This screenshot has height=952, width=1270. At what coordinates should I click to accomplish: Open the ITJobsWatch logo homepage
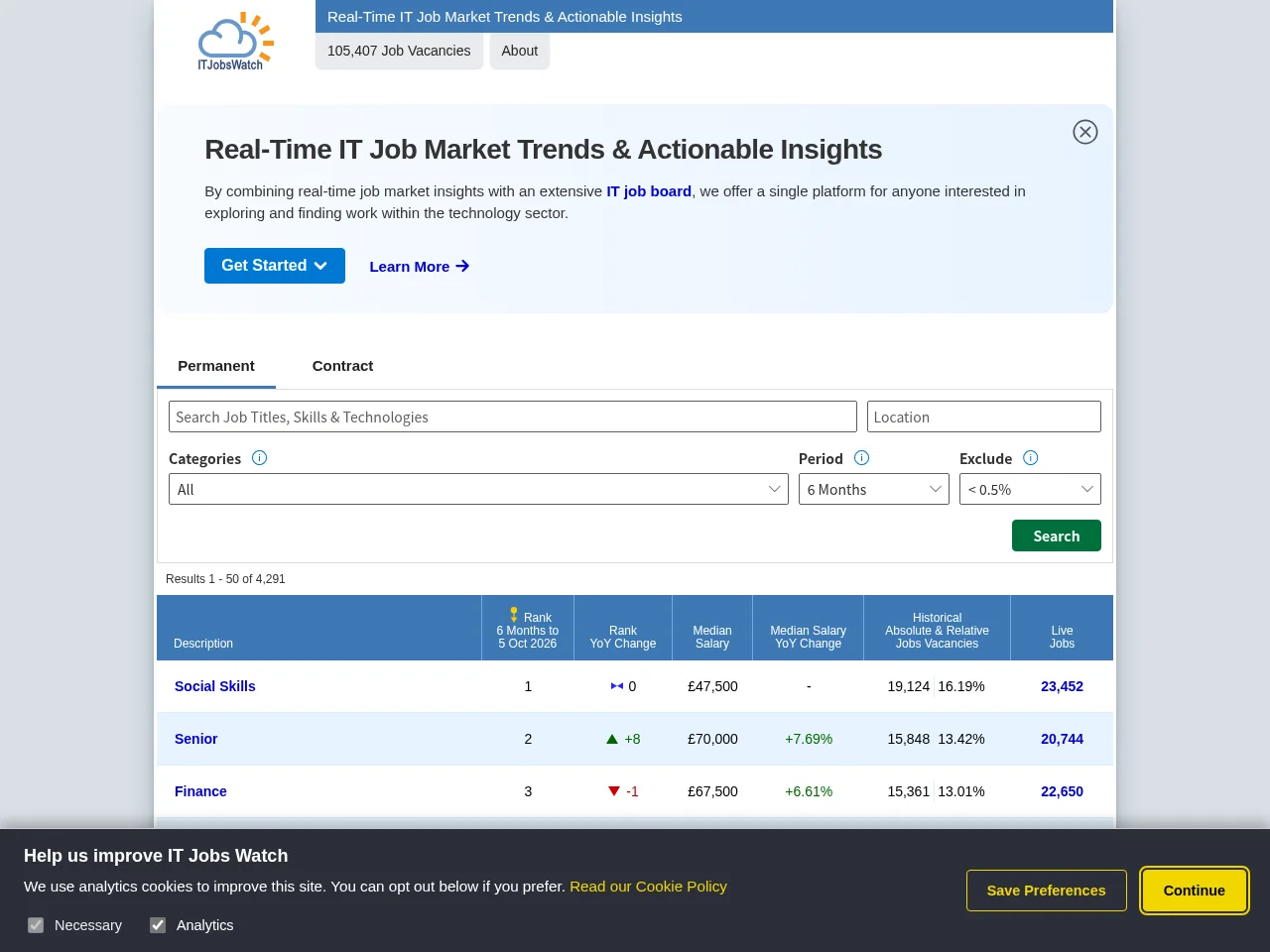click(x=235, y=42)
